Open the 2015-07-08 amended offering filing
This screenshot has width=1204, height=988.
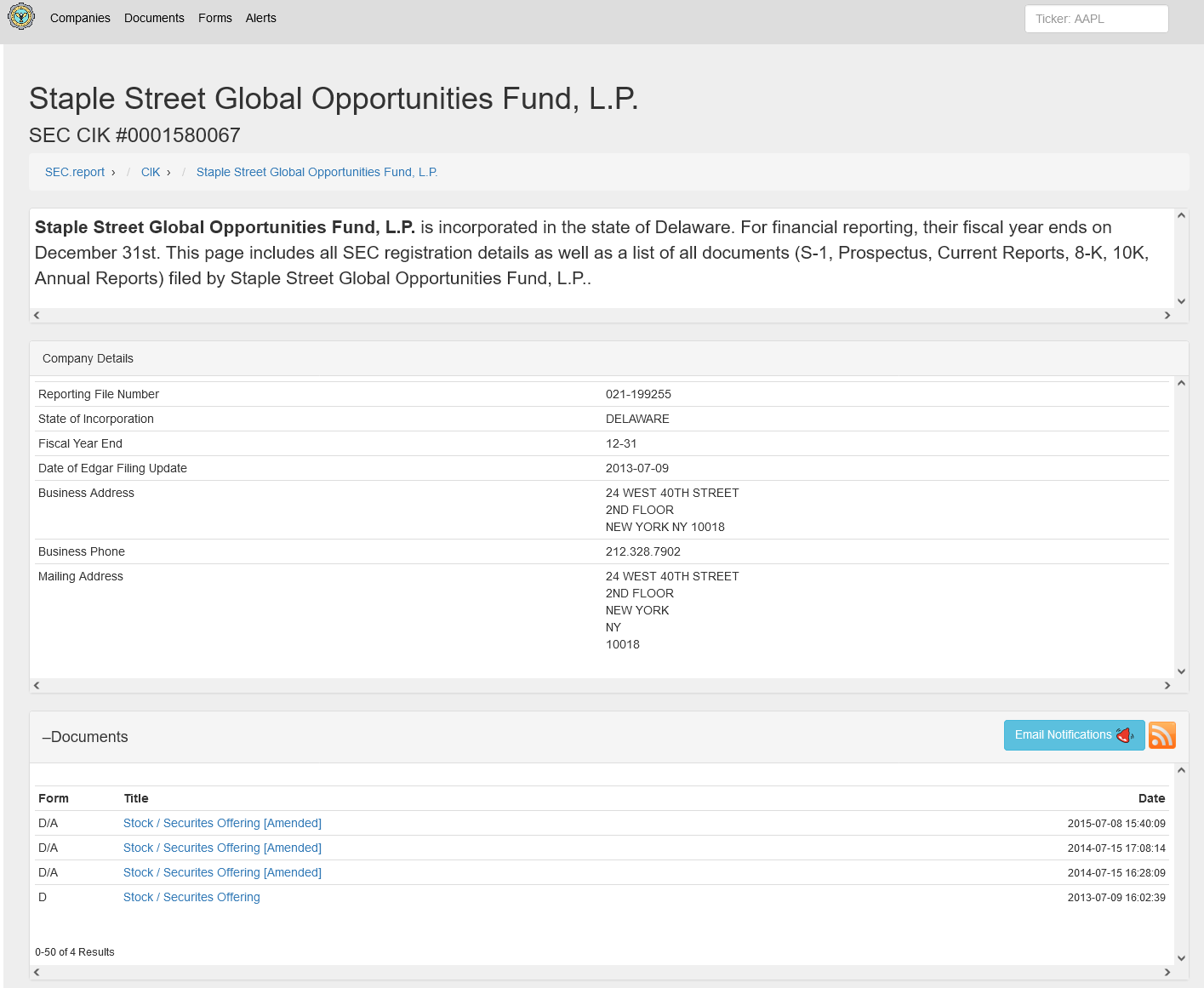[222, 823]
